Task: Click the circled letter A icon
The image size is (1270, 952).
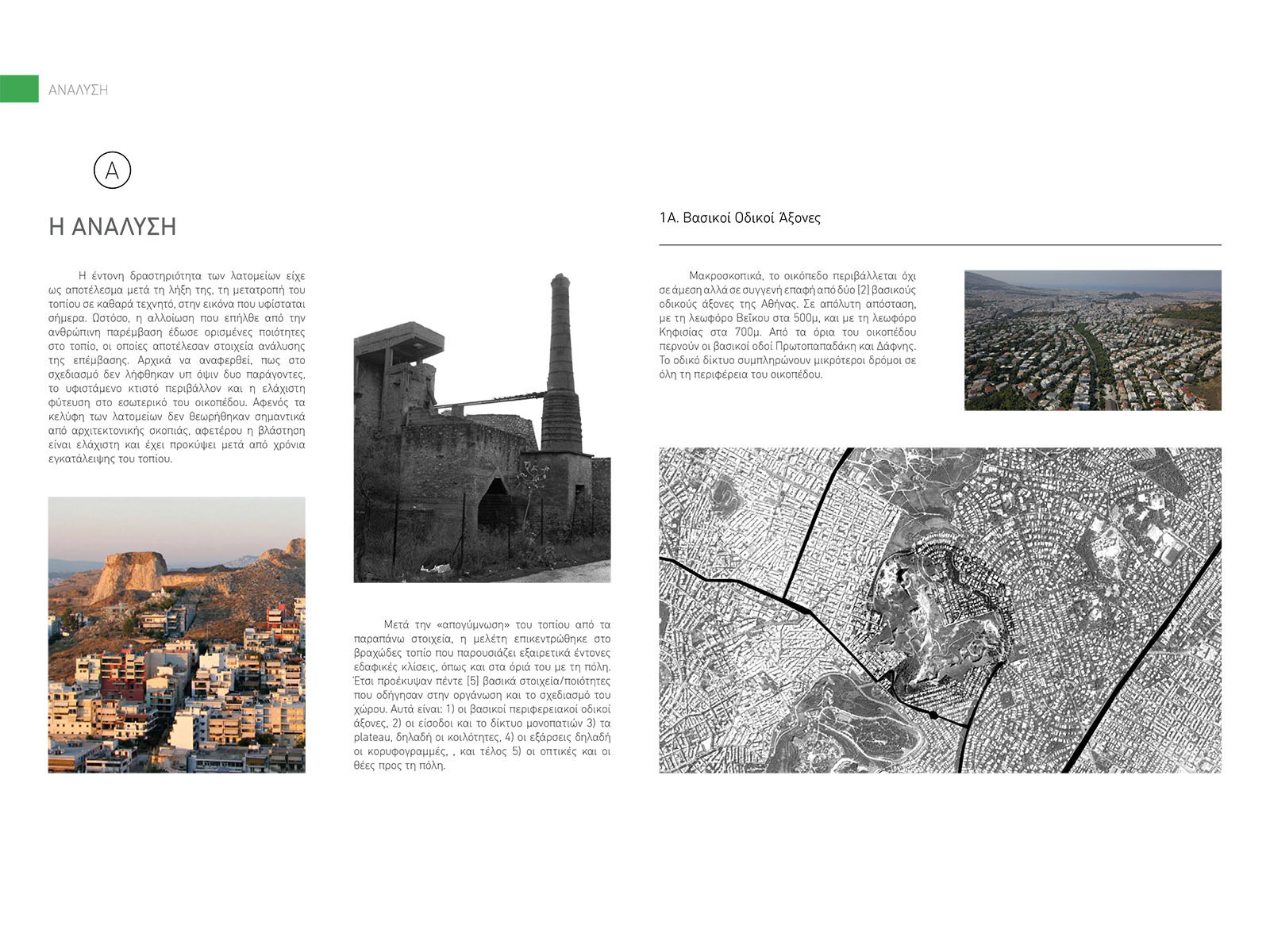Action: point(112,170)
